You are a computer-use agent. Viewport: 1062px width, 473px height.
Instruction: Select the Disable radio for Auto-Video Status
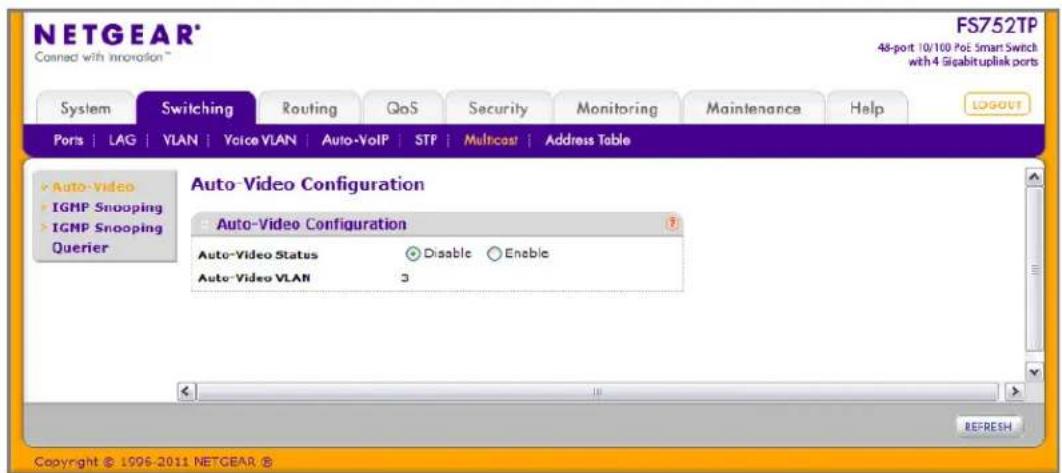point(412,253)
